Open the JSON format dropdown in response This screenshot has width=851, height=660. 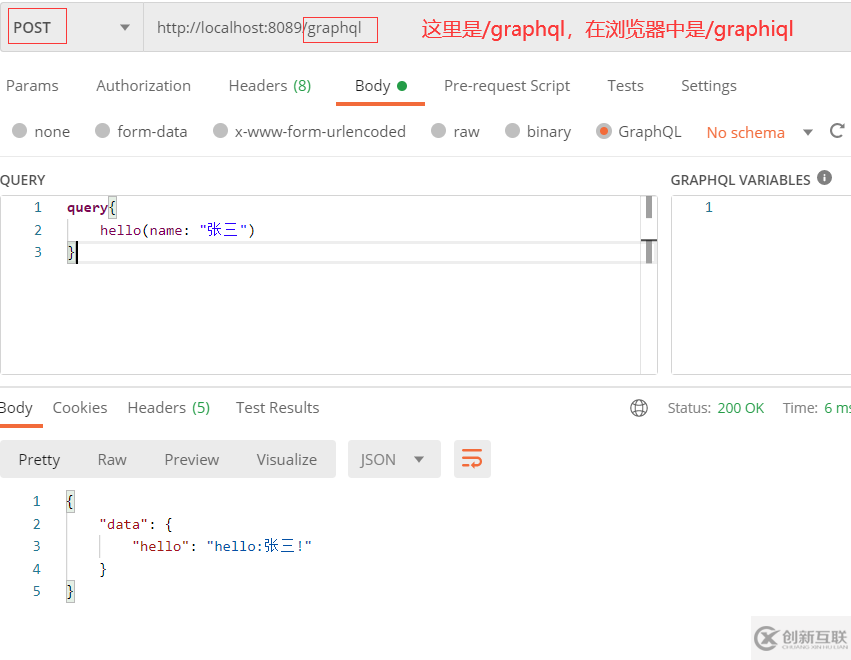[x=394, y=459]
